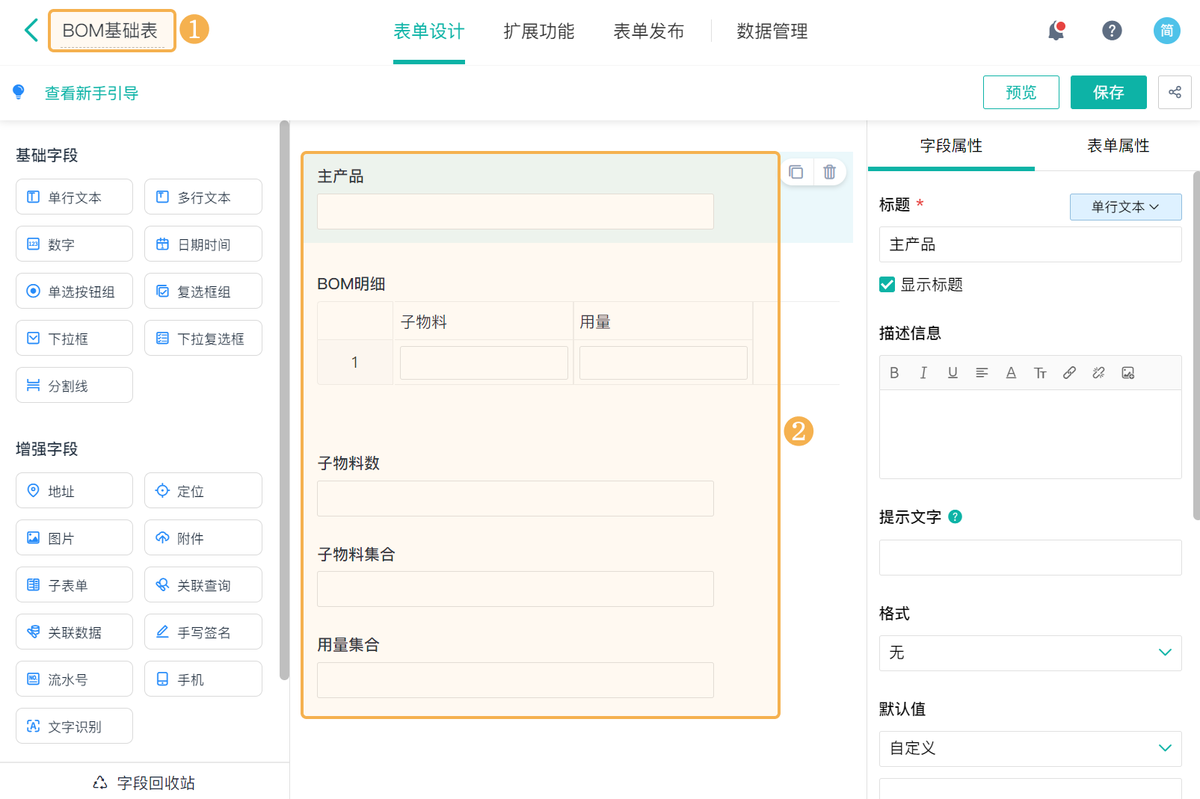
Task: Click the share icon next to Save
Action: (x=1174, y=93)
